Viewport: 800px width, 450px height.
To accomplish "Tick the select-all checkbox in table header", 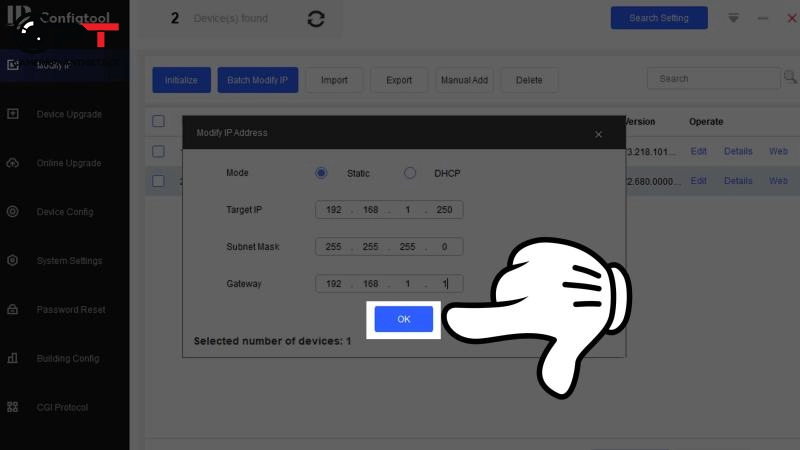I will pyautogui.click(x=158, y=121).
